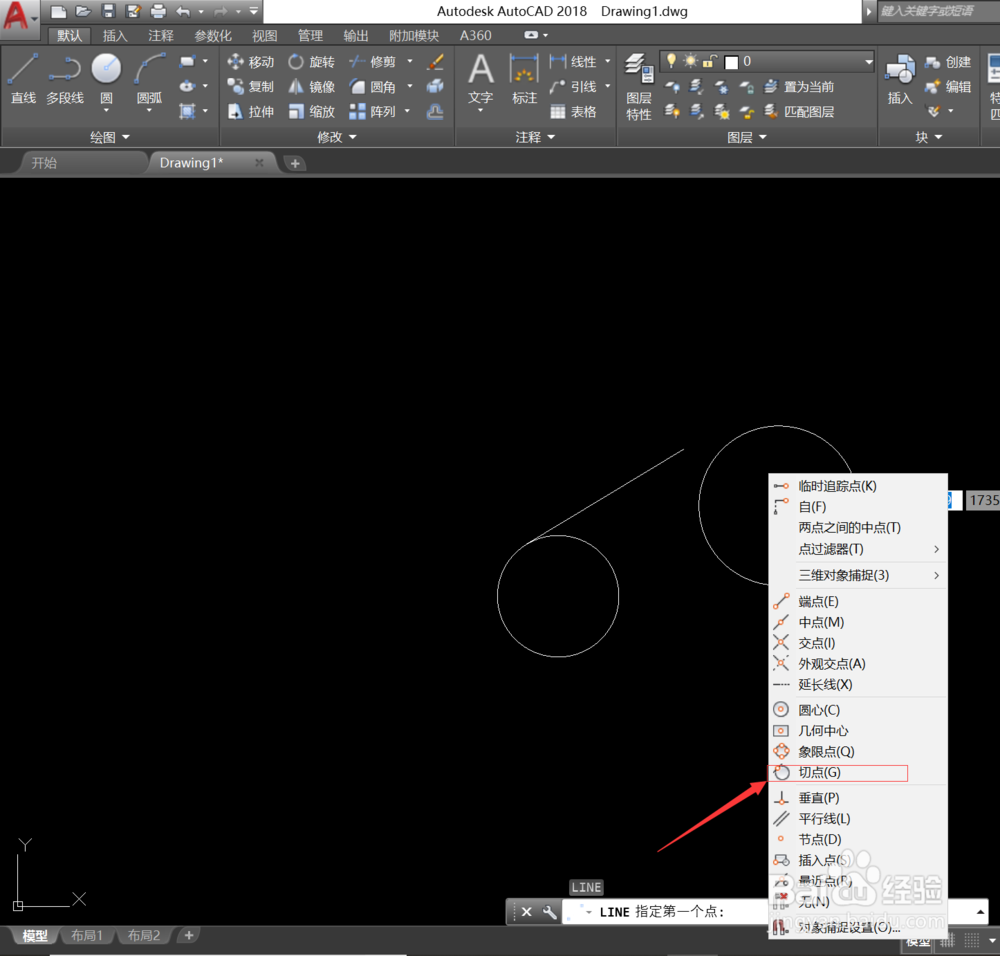The height and width of the screenshot is (956, 1000).
Task: Choose Quadrant 象限点(Q) from snap menu
Action: (x=858, y=751)
